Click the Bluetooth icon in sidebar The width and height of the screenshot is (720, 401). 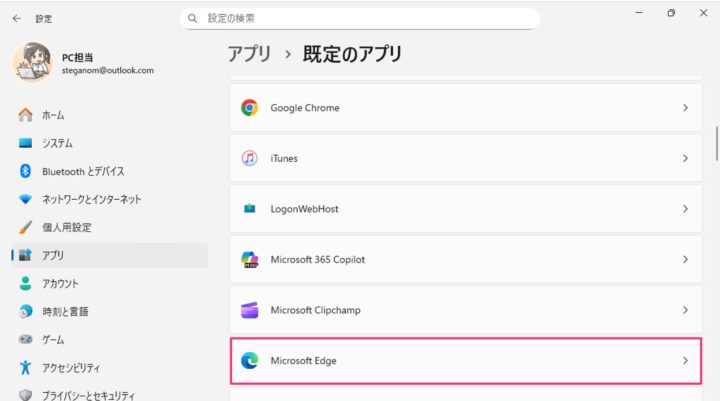[25, 171]
